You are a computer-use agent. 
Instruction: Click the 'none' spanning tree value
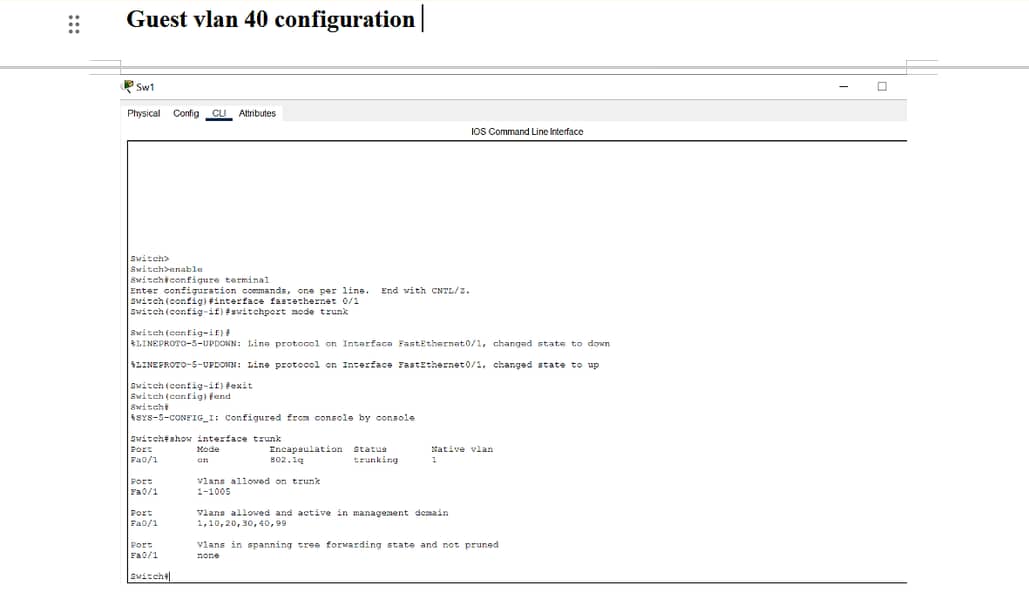point(208,556)
